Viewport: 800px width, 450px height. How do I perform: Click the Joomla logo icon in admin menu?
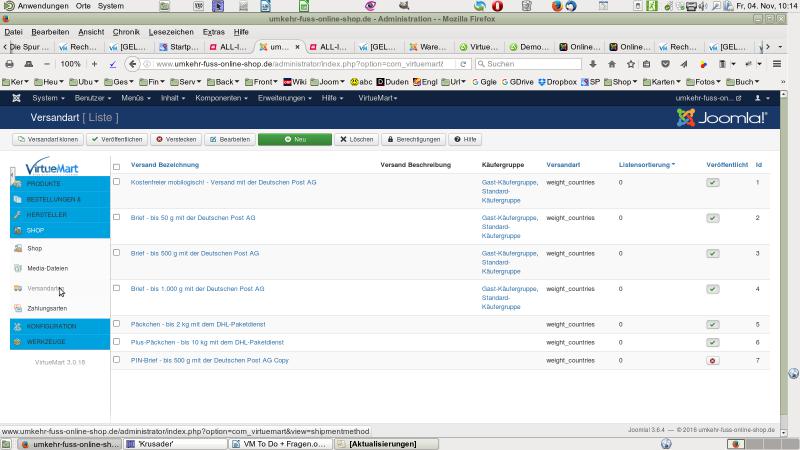17,98
